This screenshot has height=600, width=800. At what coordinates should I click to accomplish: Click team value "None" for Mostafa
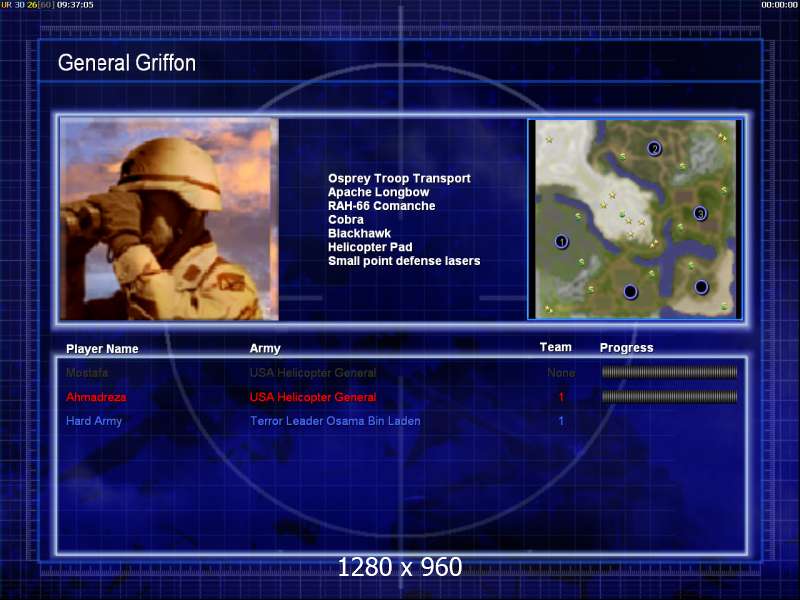coord(561,372)
